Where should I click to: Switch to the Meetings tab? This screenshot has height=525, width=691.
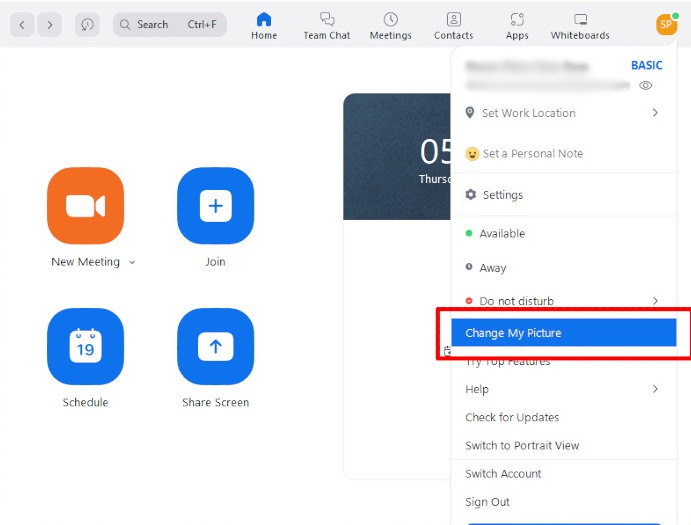click(x=390, y=26)
